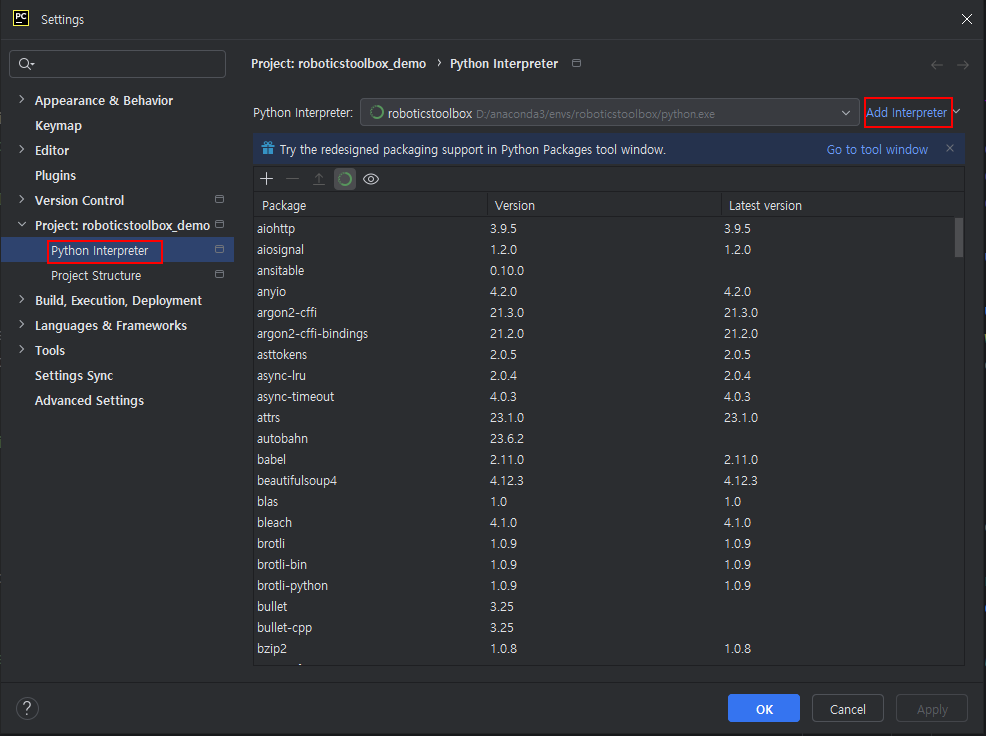
Task: Select Settings Sync in settings tree
Action: click(74, 376)
